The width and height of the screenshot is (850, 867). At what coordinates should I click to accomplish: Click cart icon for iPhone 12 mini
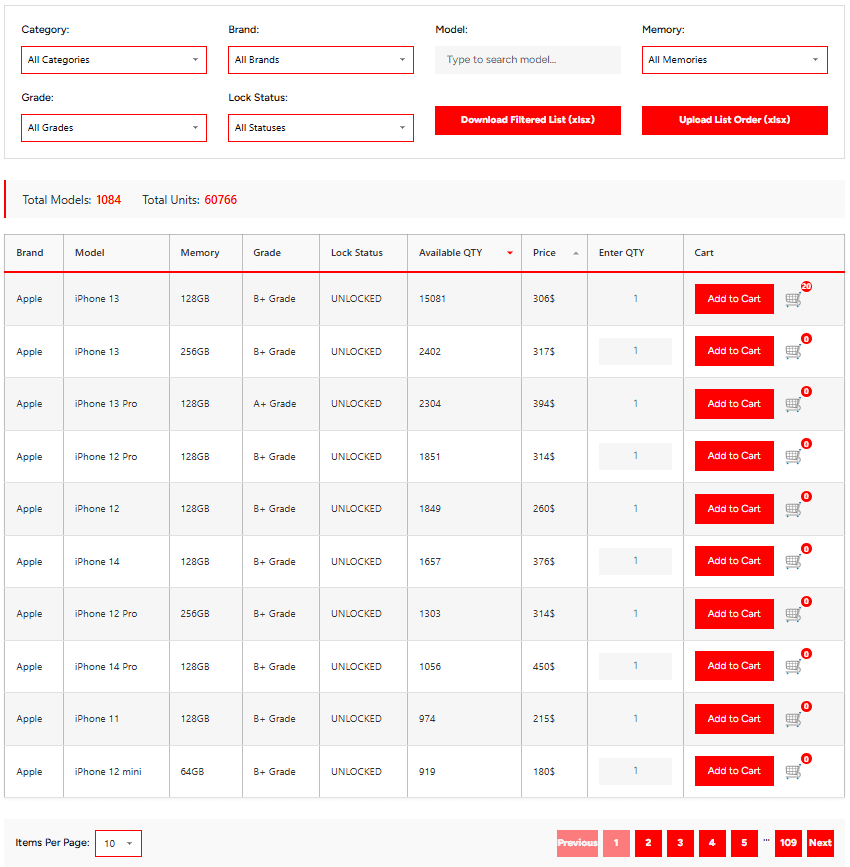pos(794,771)
